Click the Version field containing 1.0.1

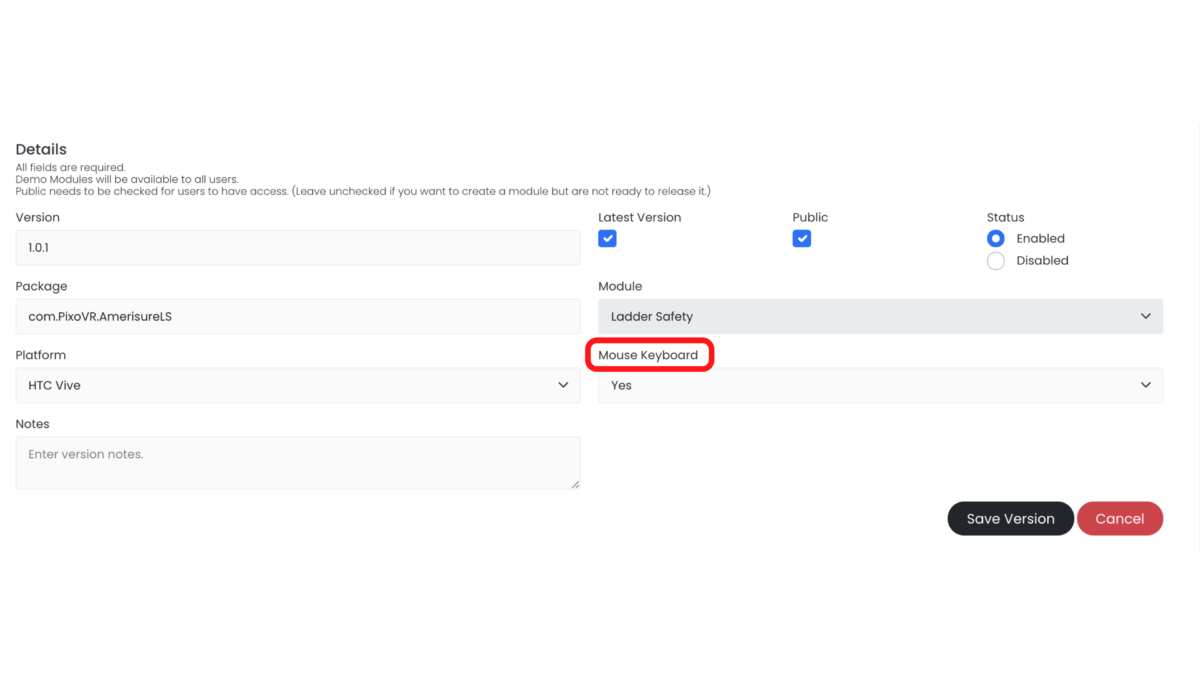coord(297,247)
